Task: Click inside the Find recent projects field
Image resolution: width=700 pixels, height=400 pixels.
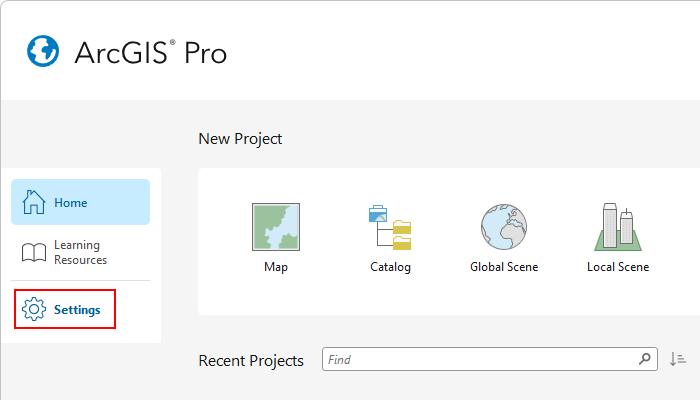Action: (x=490, y=359)
